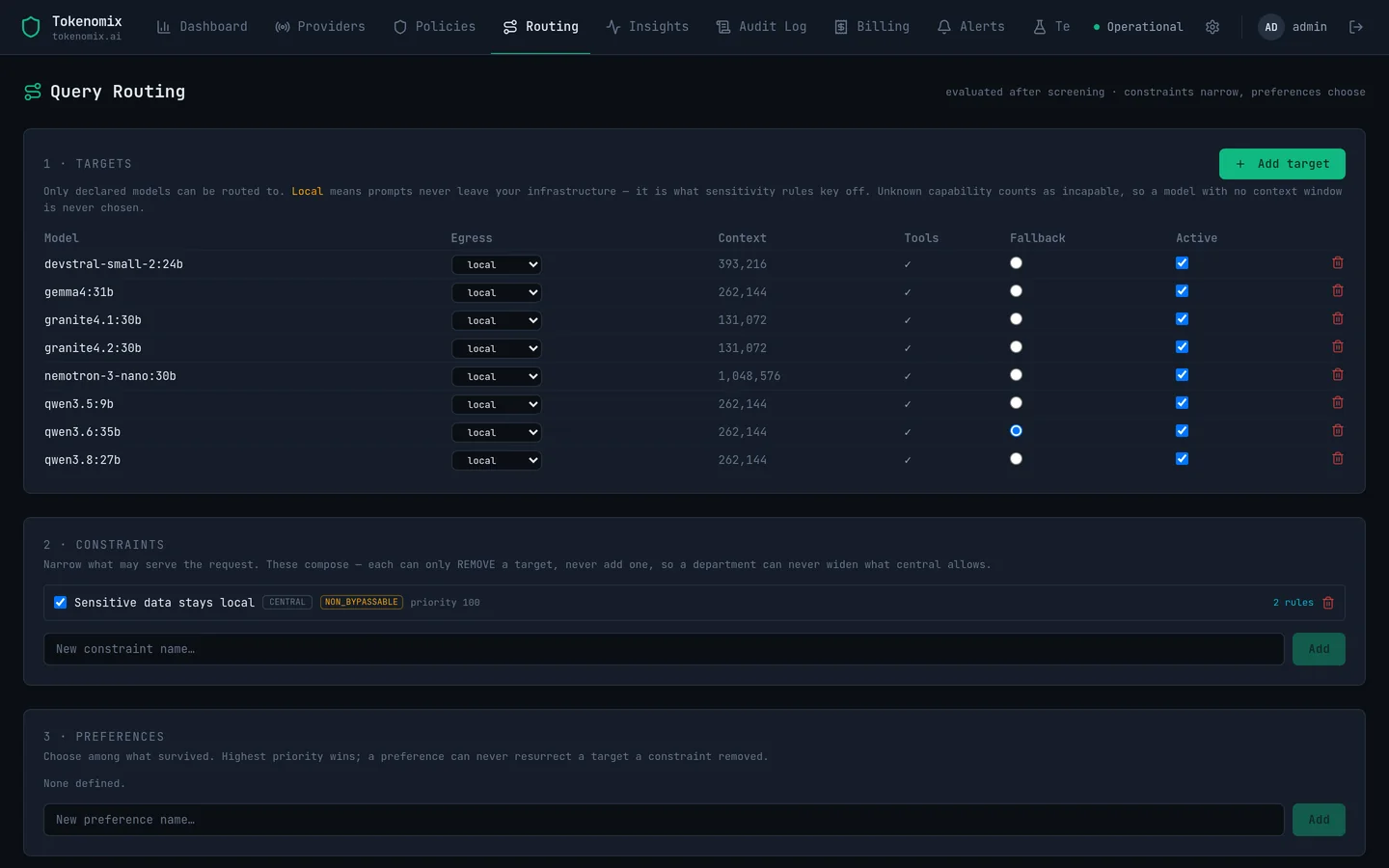Toggle Active checkbox for devstral-small-2:24b

(x=1182, y=263)
